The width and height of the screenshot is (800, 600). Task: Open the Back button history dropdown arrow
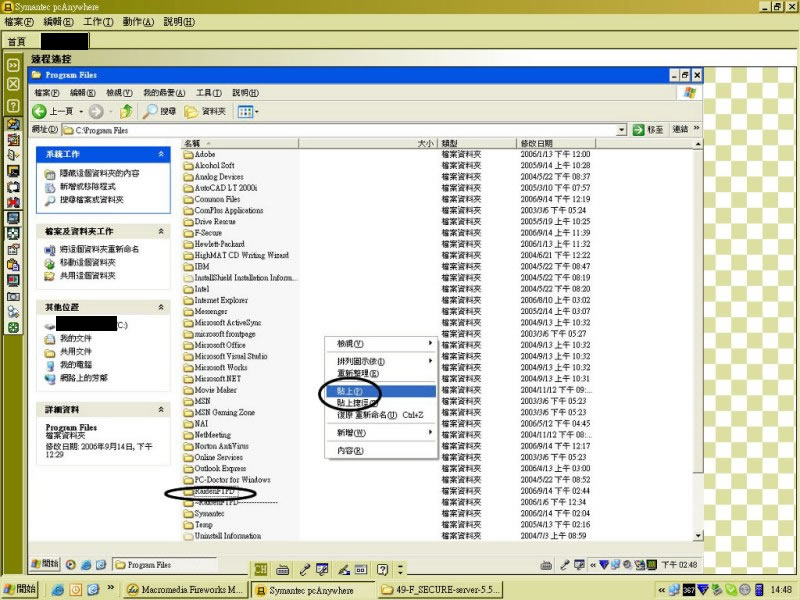click(81, 111)
